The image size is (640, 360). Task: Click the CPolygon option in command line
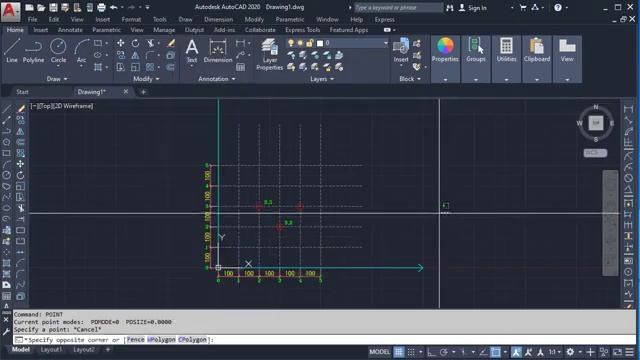pos(192,340)
